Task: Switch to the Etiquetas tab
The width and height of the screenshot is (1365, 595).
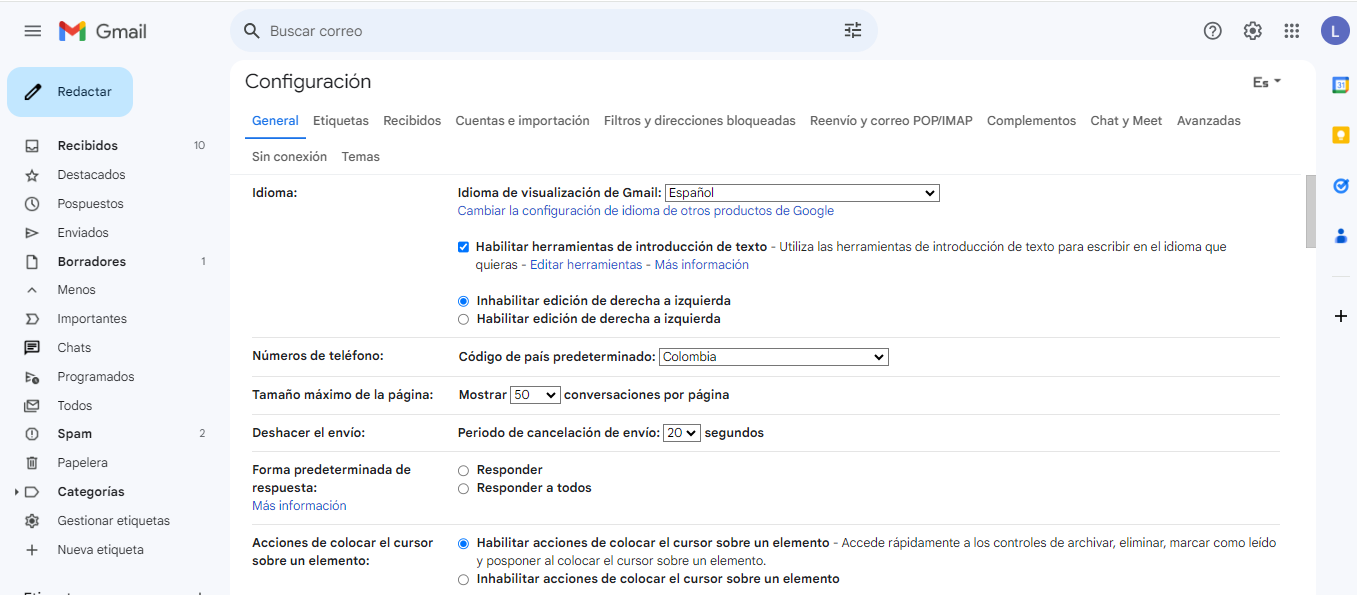Action: point(341,121)
